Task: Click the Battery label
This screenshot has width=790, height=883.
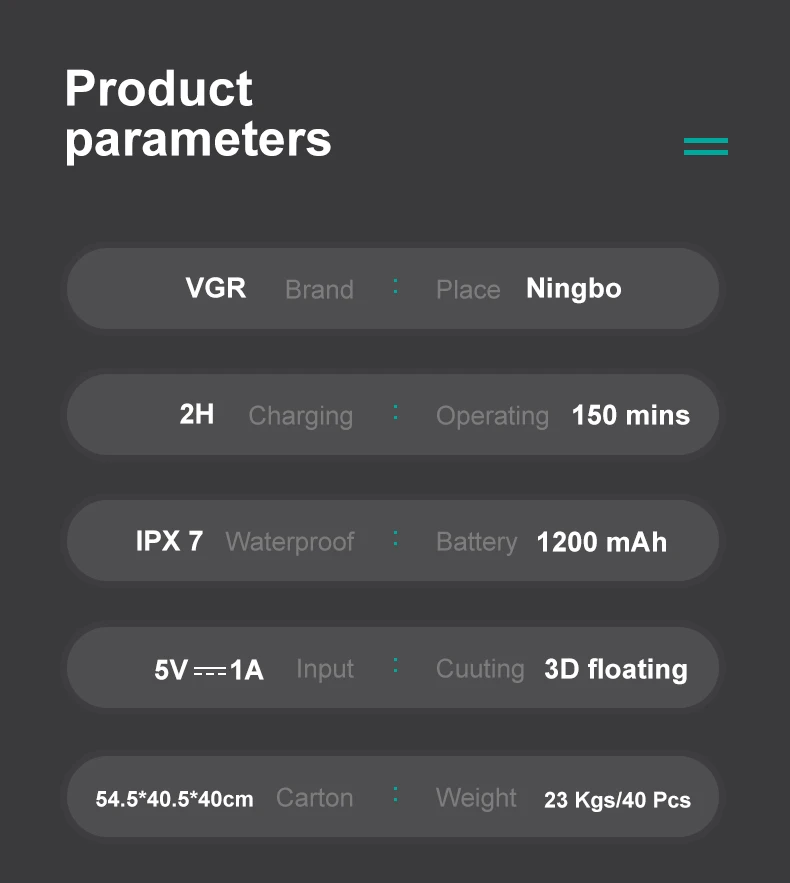Action: click(476, 542)
